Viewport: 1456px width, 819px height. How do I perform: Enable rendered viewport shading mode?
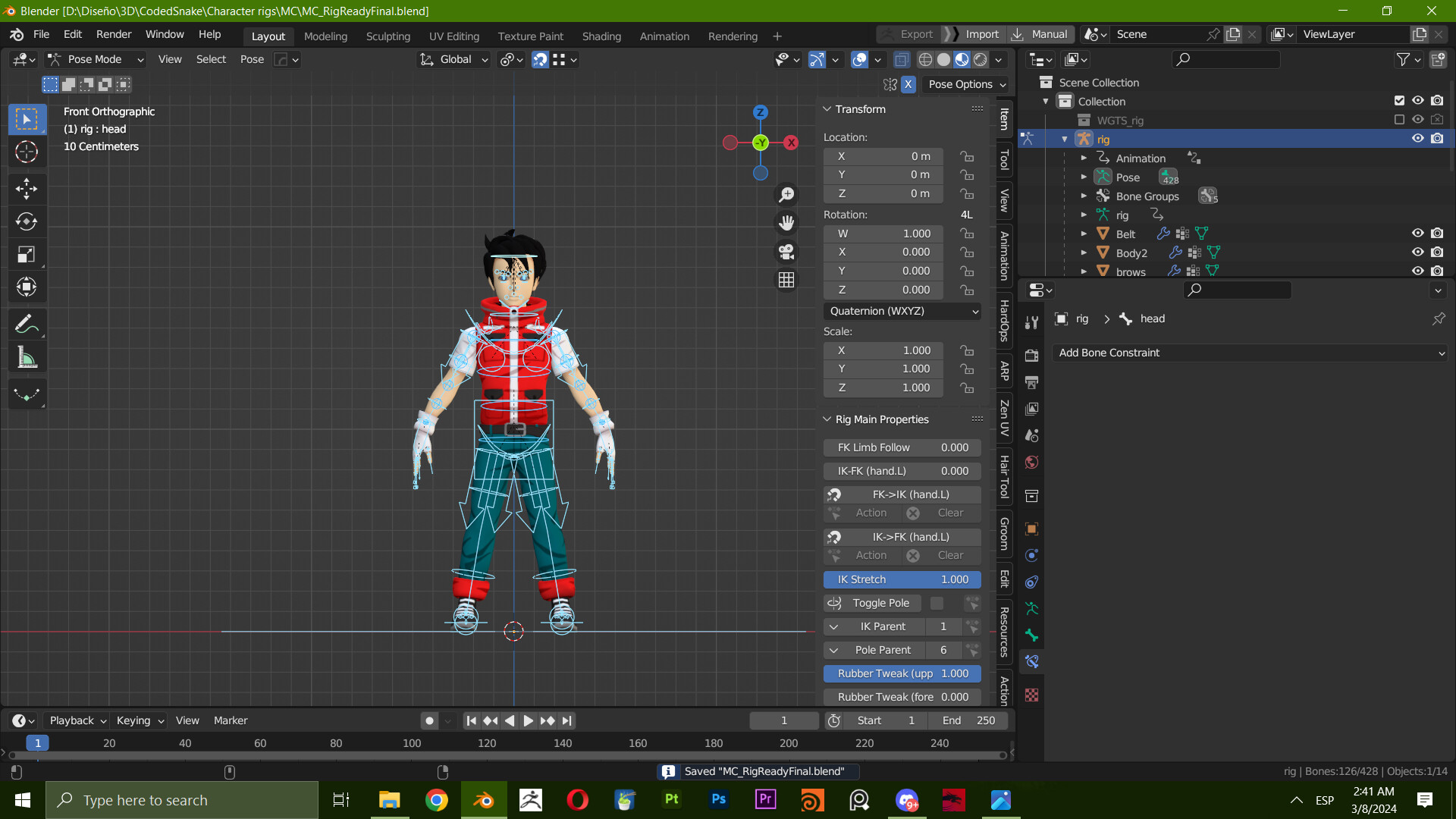pyautogui.click(x=981, y=59)
